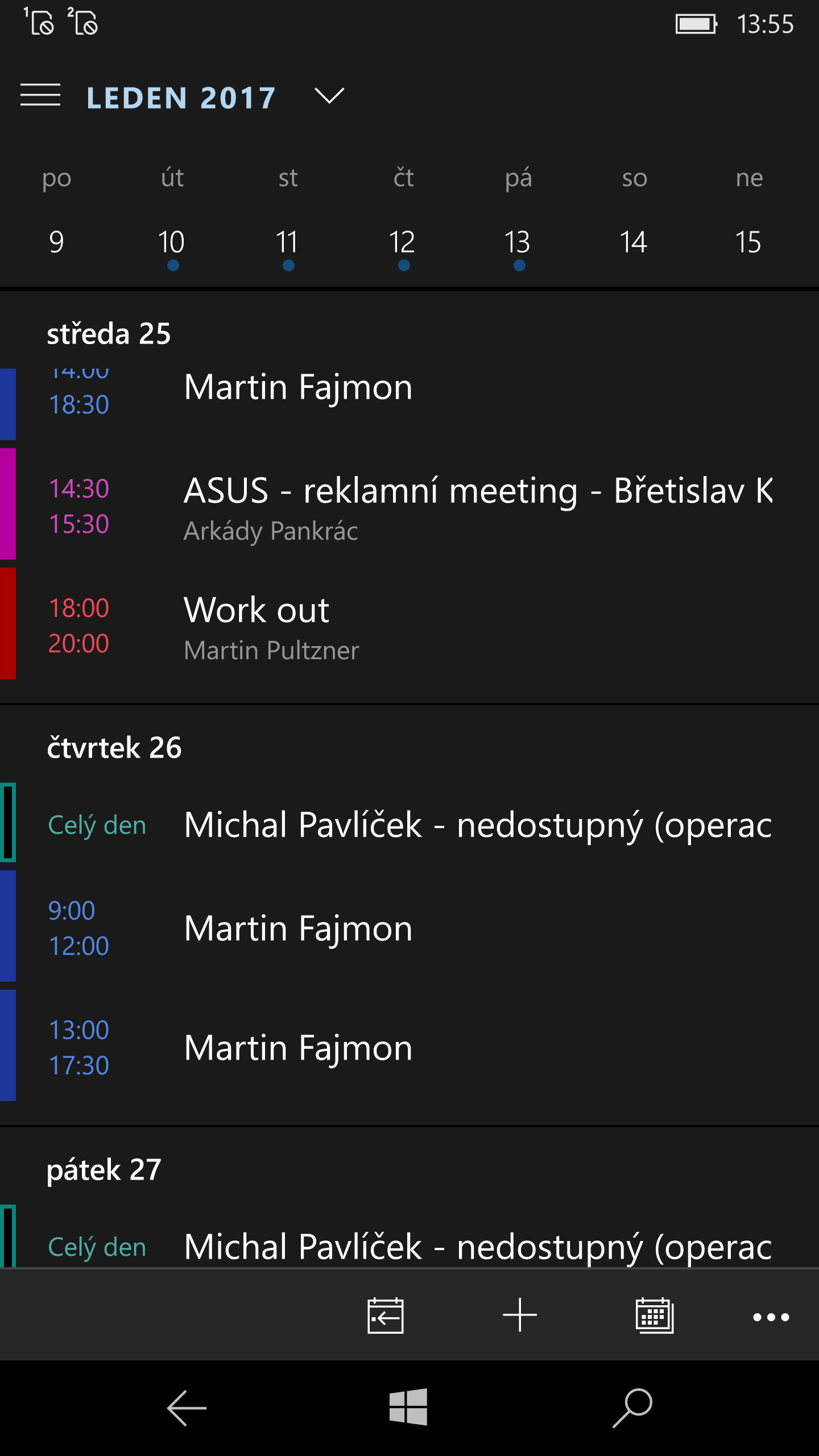Select the čtvrtek 26 day header
This screenshot has width=819, height=1456.
click(114, 747)
